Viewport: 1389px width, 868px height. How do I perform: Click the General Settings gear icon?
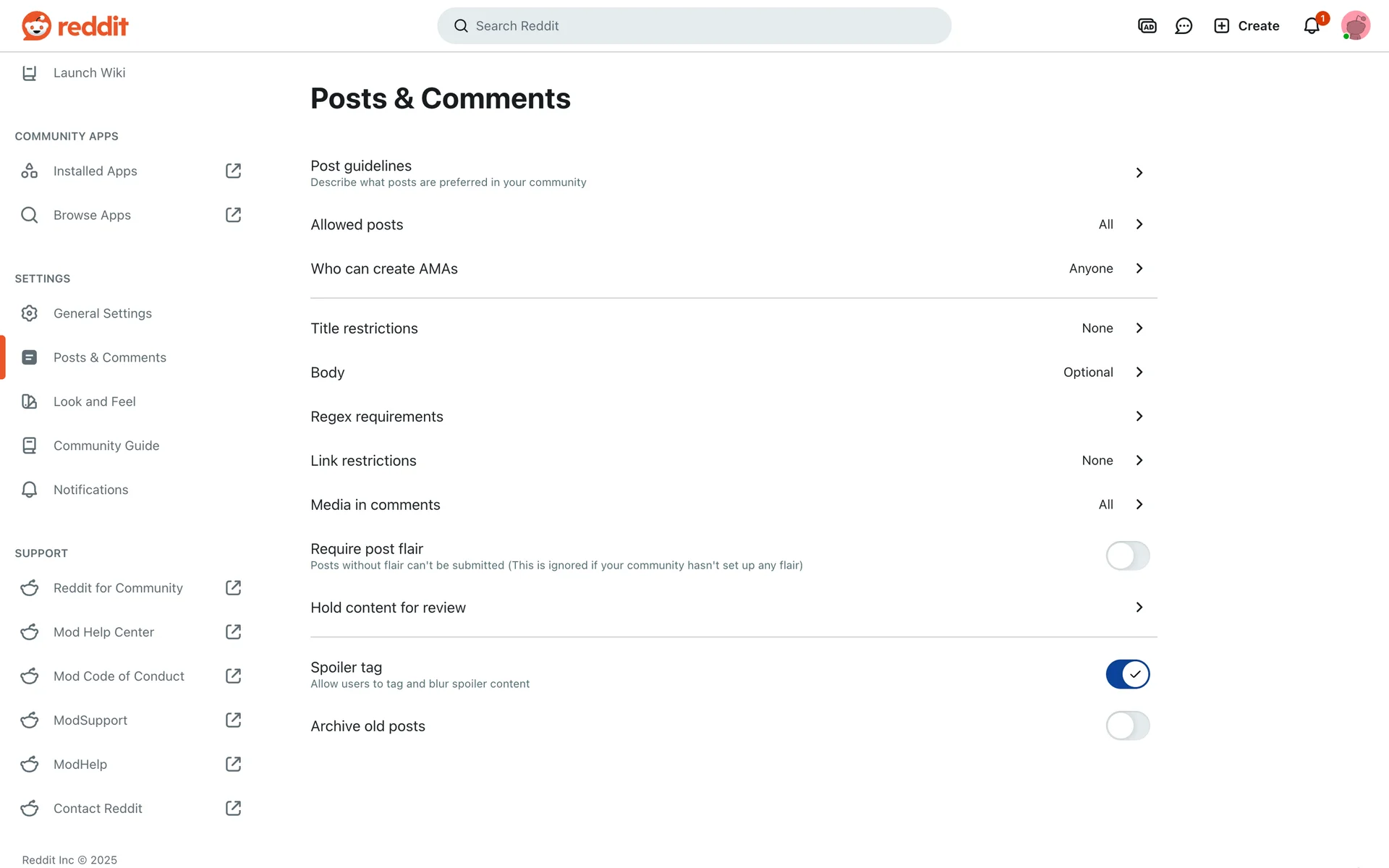(x=29, y=313)
